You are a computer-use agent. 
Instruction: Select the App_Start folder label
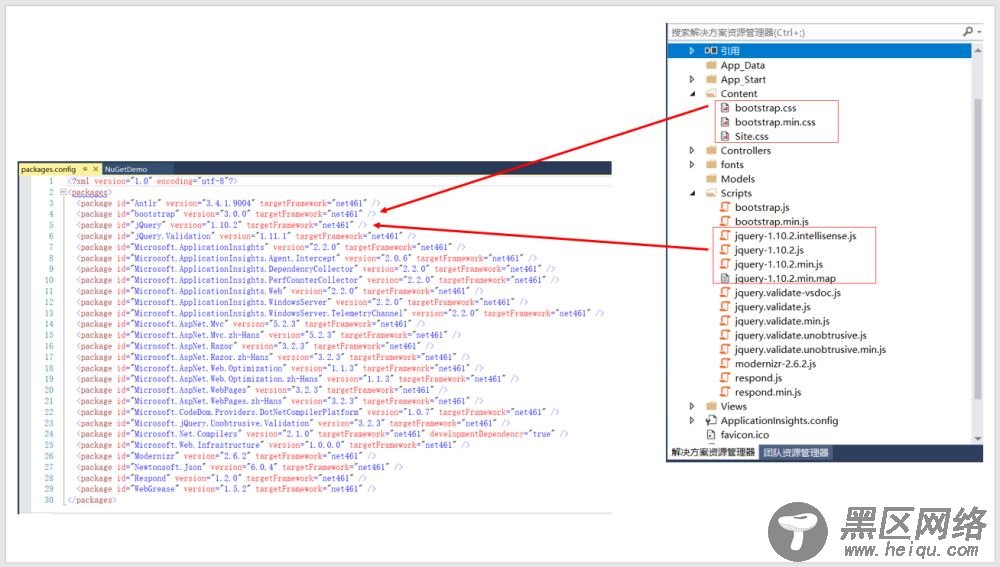click(x=743, y=79)
